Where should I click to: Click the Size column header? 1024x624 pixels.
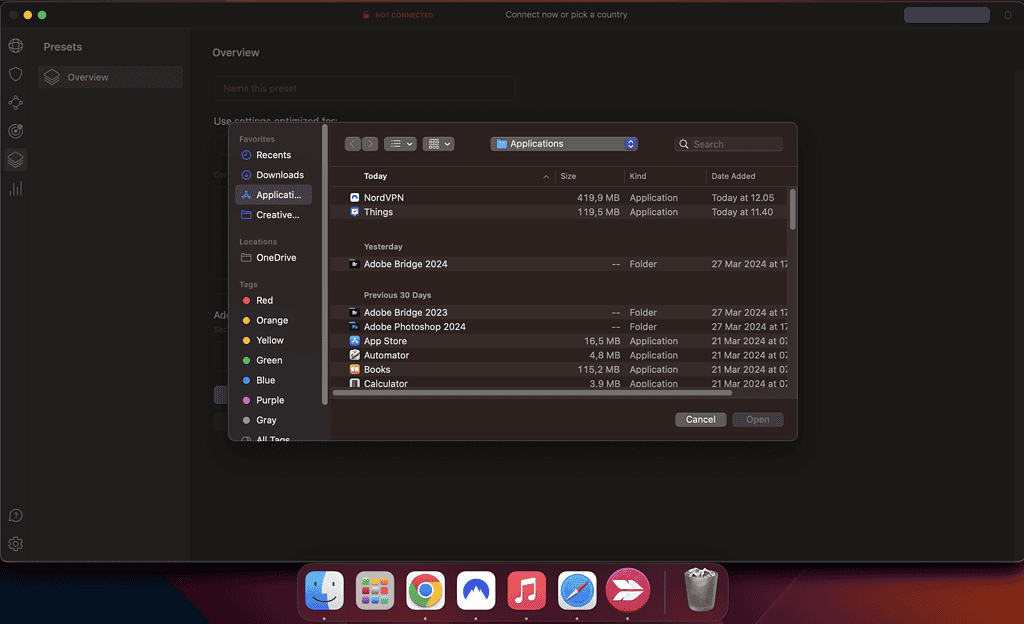[568, 176]
